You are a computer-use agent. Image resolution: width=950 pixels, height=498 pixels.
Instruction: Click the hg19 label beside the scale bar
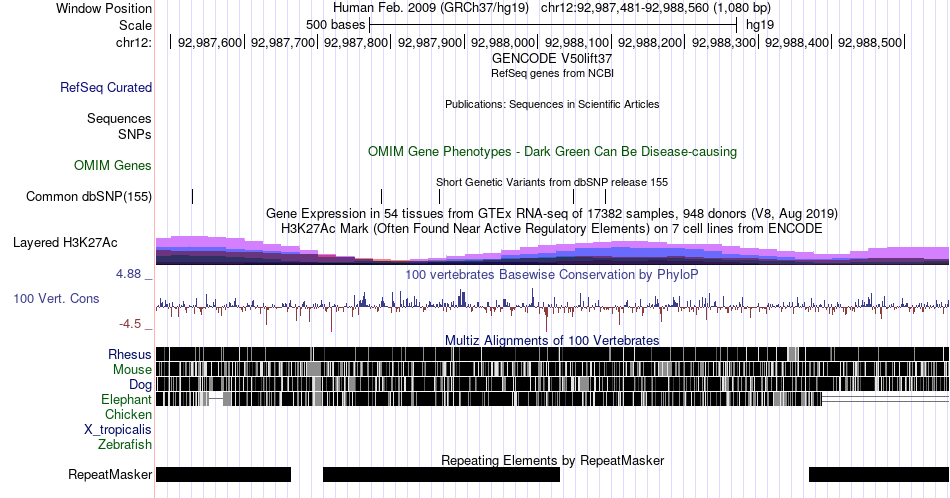point(760,25)
